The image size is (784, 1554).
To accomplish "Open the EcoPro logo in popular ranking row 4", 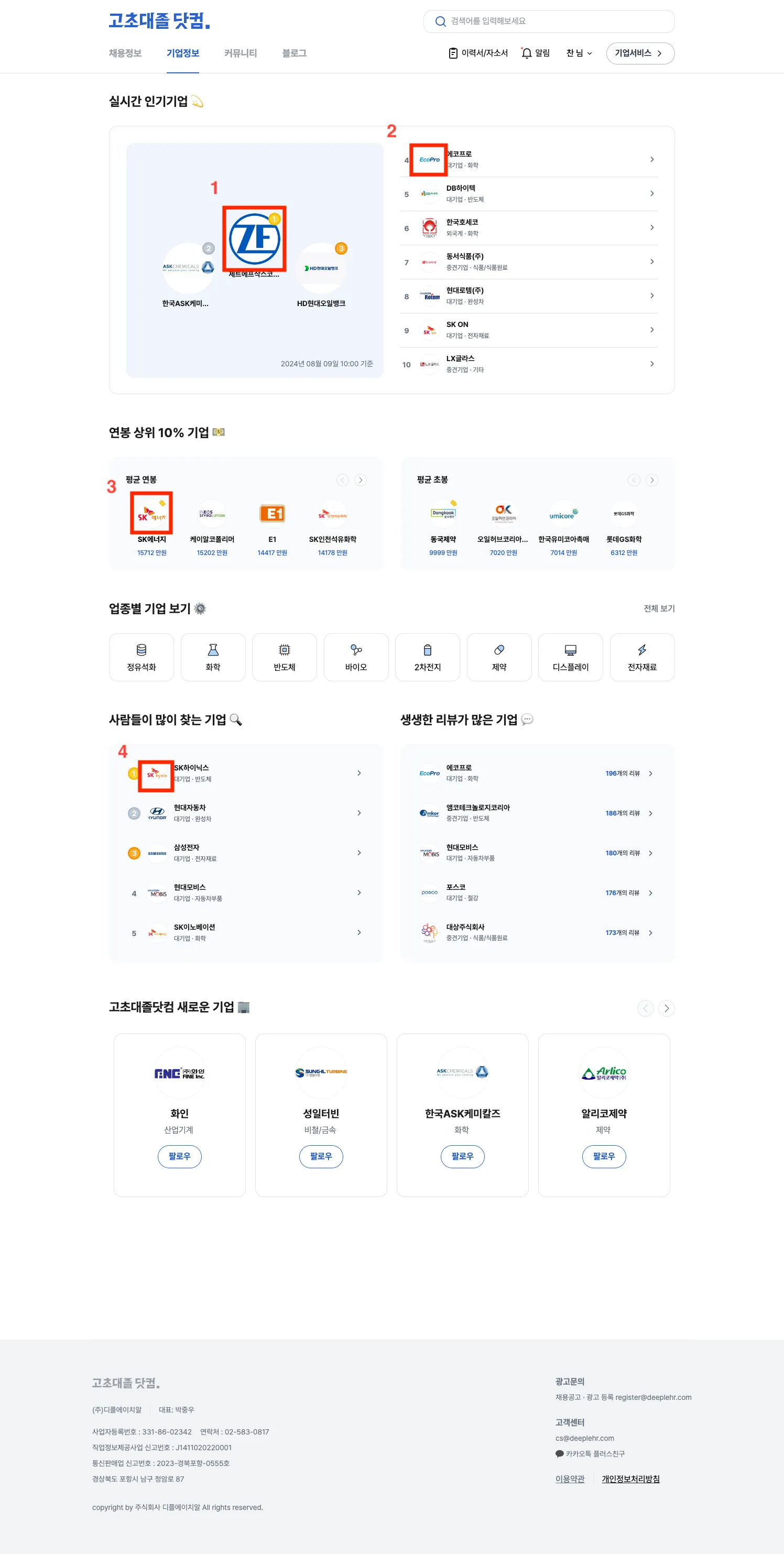I will point(429,159).
